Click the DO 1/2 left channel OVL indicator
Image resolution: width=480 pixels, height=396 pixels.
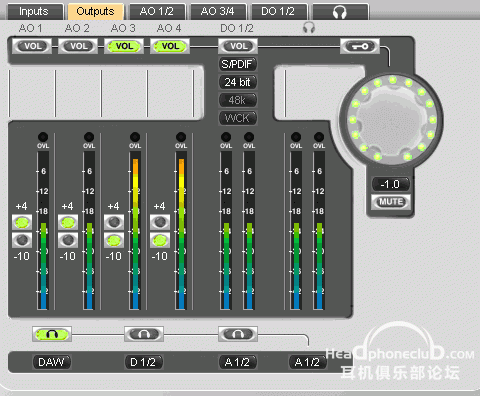pos(226,137)
